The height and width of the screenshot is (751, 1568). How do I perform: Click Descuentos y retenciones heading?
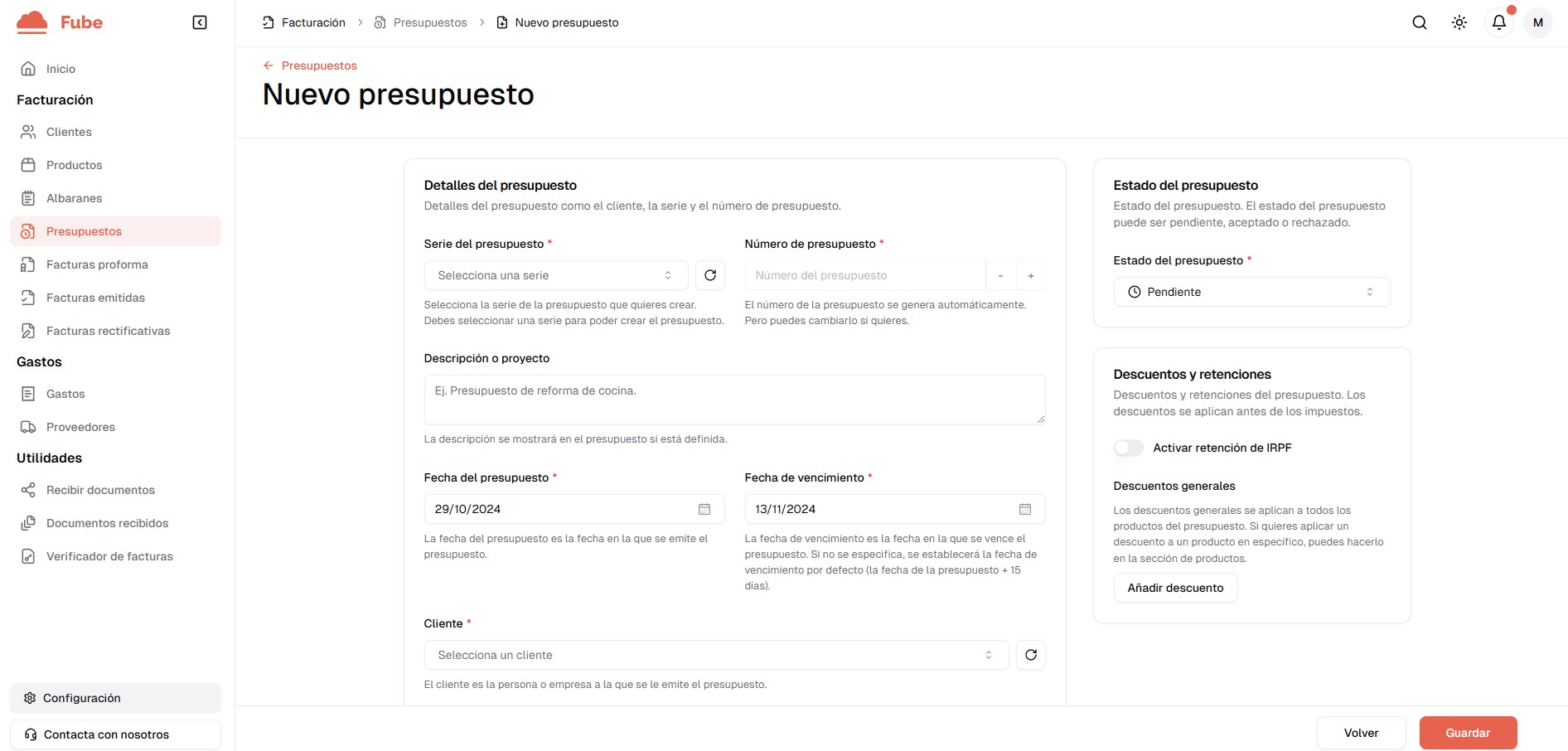coord(1192,375)
